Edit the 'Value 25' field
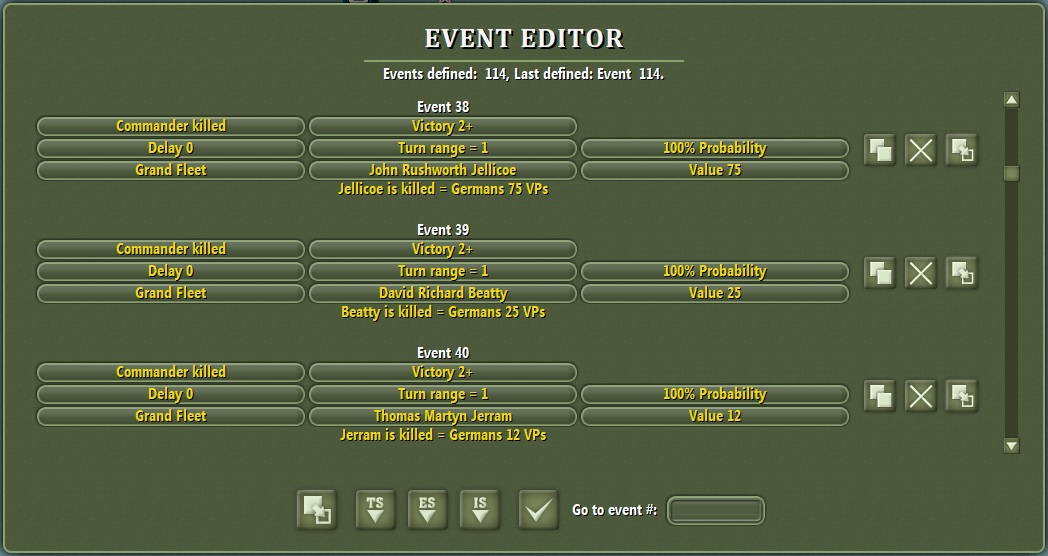 (x=714, y=293)
